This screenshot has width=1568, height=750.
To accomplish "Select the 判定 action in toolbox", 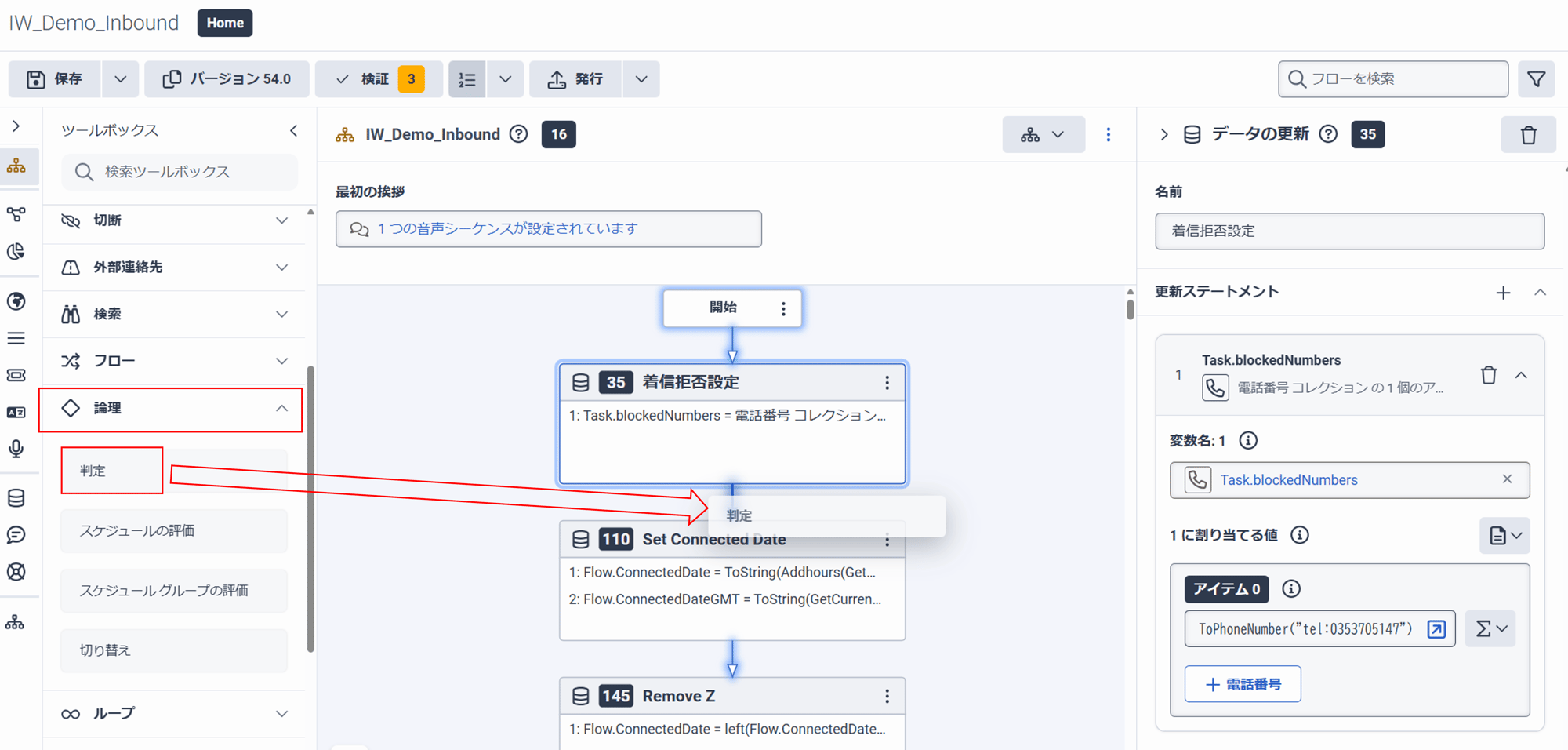I will point(112,471).
